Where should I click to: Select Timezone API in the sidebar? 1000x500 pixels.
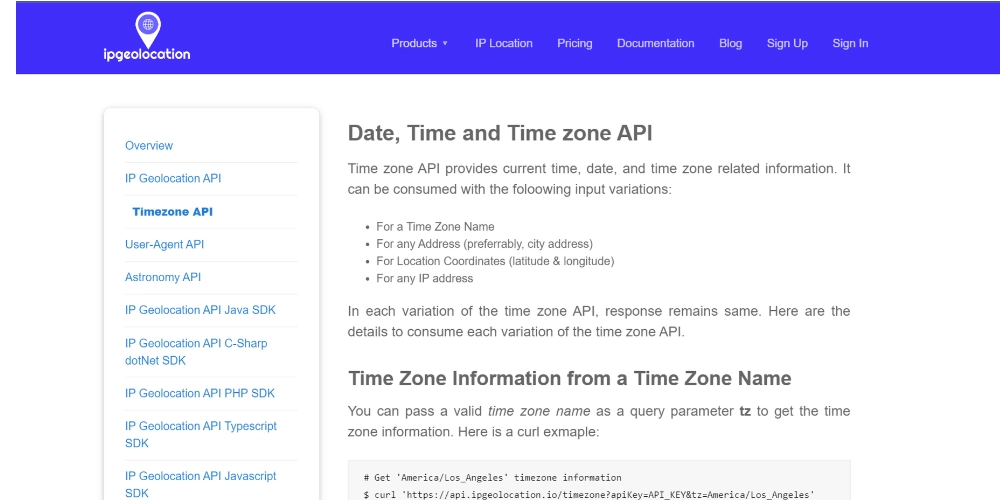[x=172, y=212]
